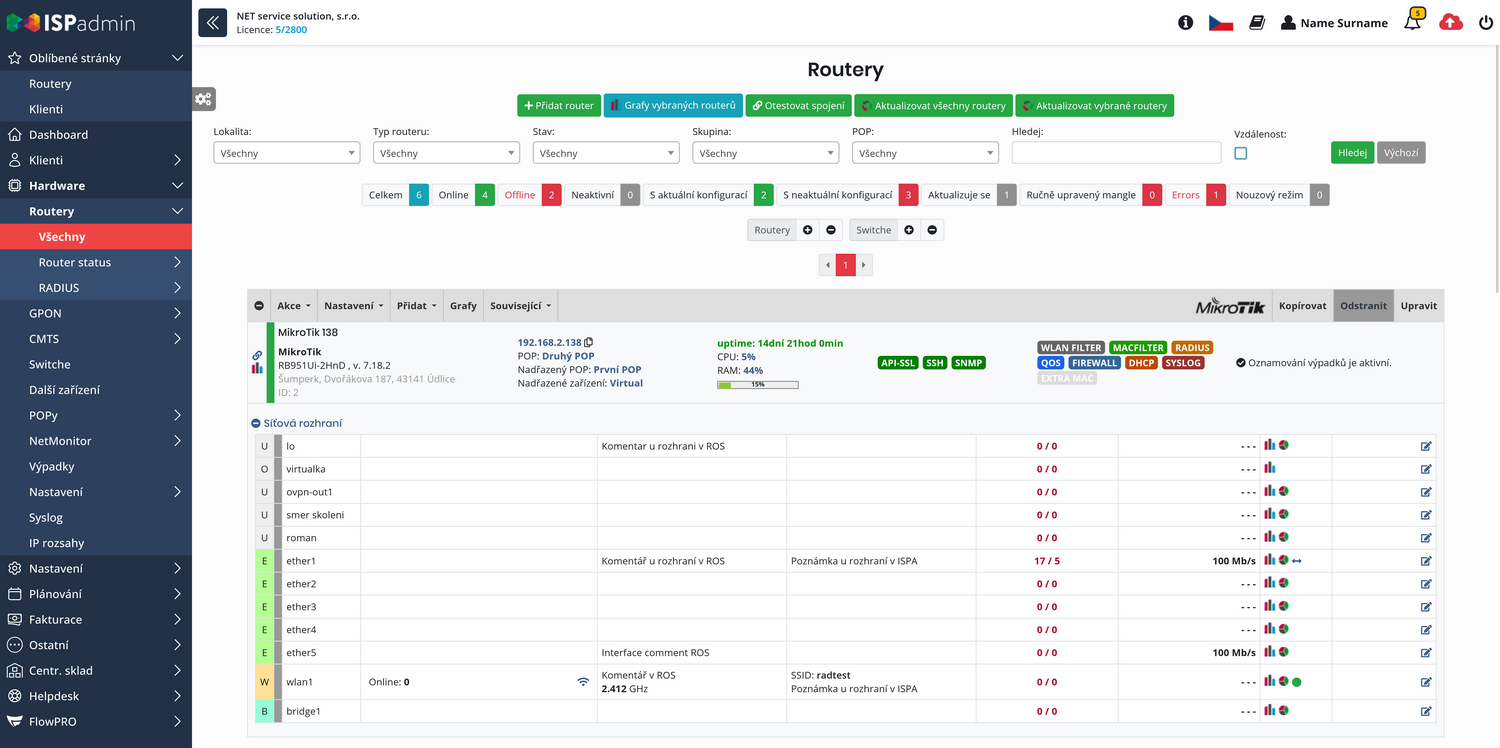Click Grafy vybraných routerů button
The width and height of the screenshot is (1500, 748).
click(673, 105)
